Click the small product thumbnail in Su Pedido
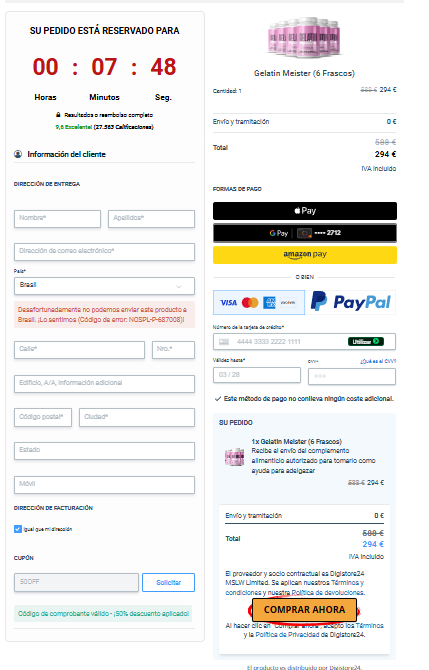The height and width of the screenshot is (670, 429). tap(235, 457)
